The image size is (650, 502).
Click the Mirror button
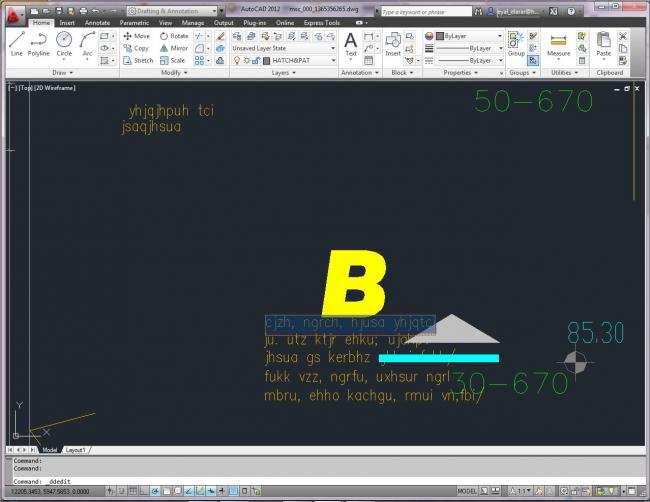tap(173, 48)
